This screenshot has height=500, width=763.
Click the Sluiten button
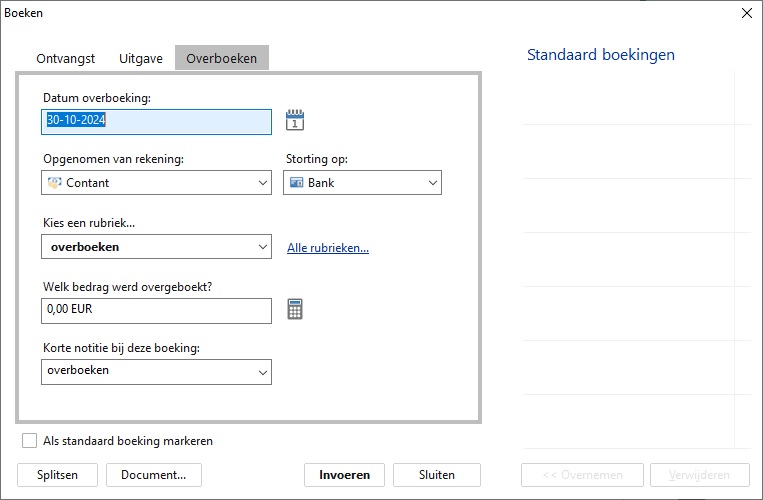(436, 475)
